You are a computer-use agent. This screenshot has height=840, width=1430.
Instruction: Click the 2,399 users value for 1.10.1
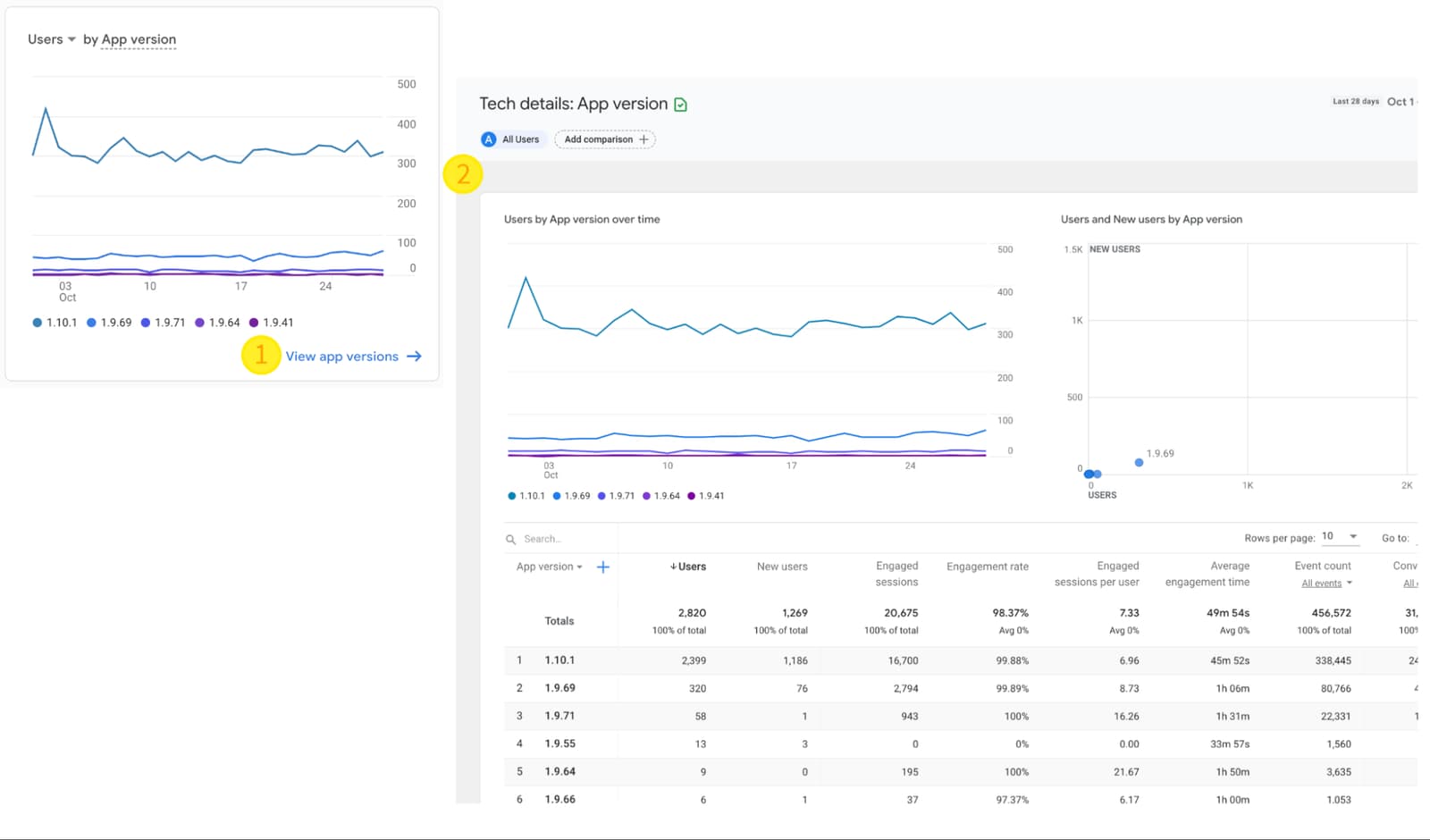(694, 661)
